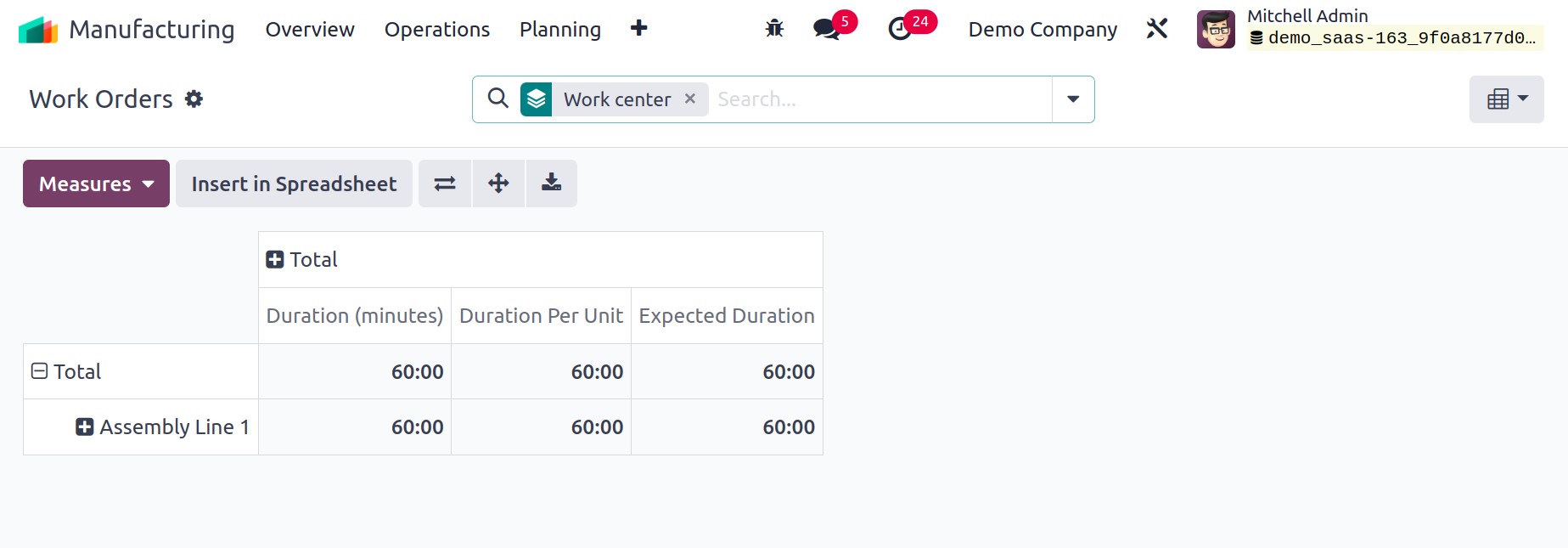
Task: Open the pivot view switcher dropdown
Action: 1507,99
